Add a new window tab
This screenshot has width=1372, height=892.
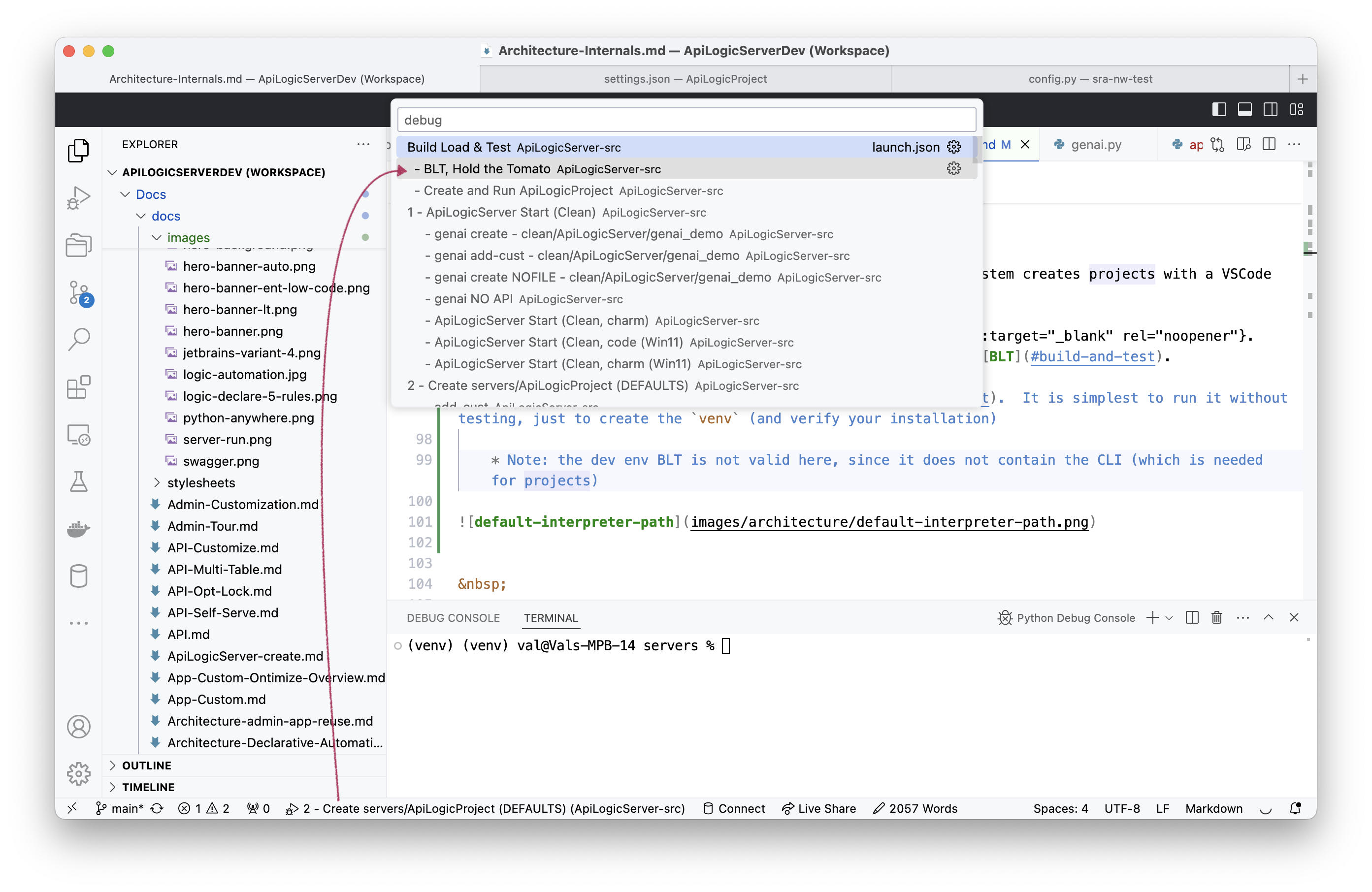pos(1303,79)
